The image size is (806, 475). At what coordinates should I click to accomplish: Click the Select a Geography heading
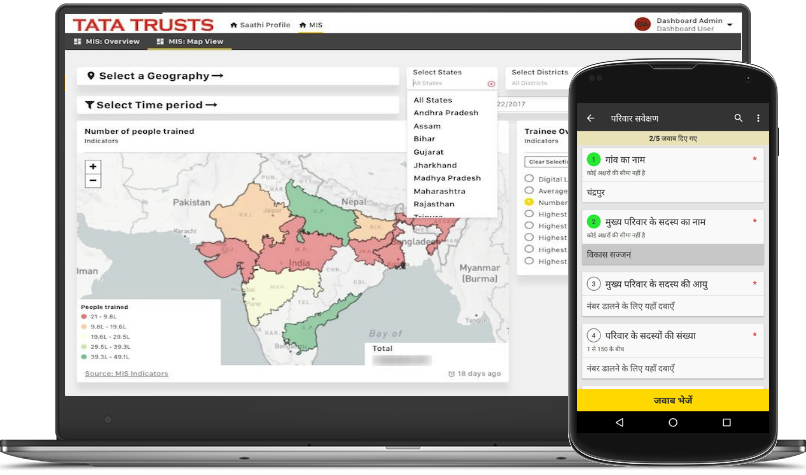[x=161, y=76]
